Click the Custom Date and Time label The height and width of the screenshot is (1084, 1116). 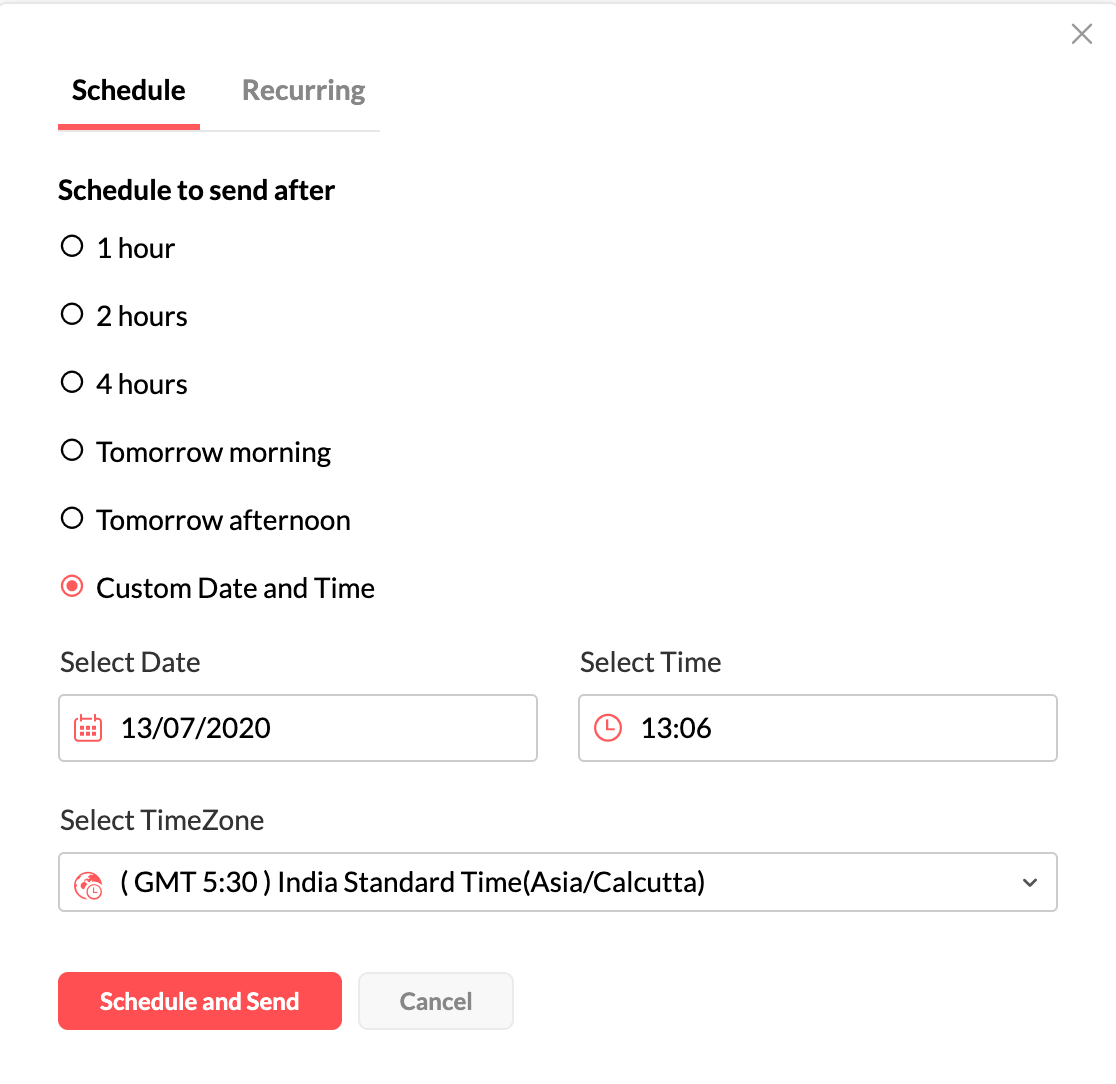click(x=236, y=588)
